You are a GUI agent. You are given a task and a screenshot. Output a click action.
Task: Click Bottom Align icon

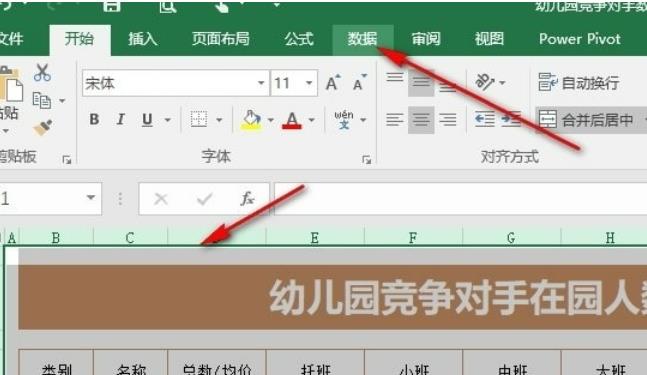pyautogui.click(x=447, y=87)
